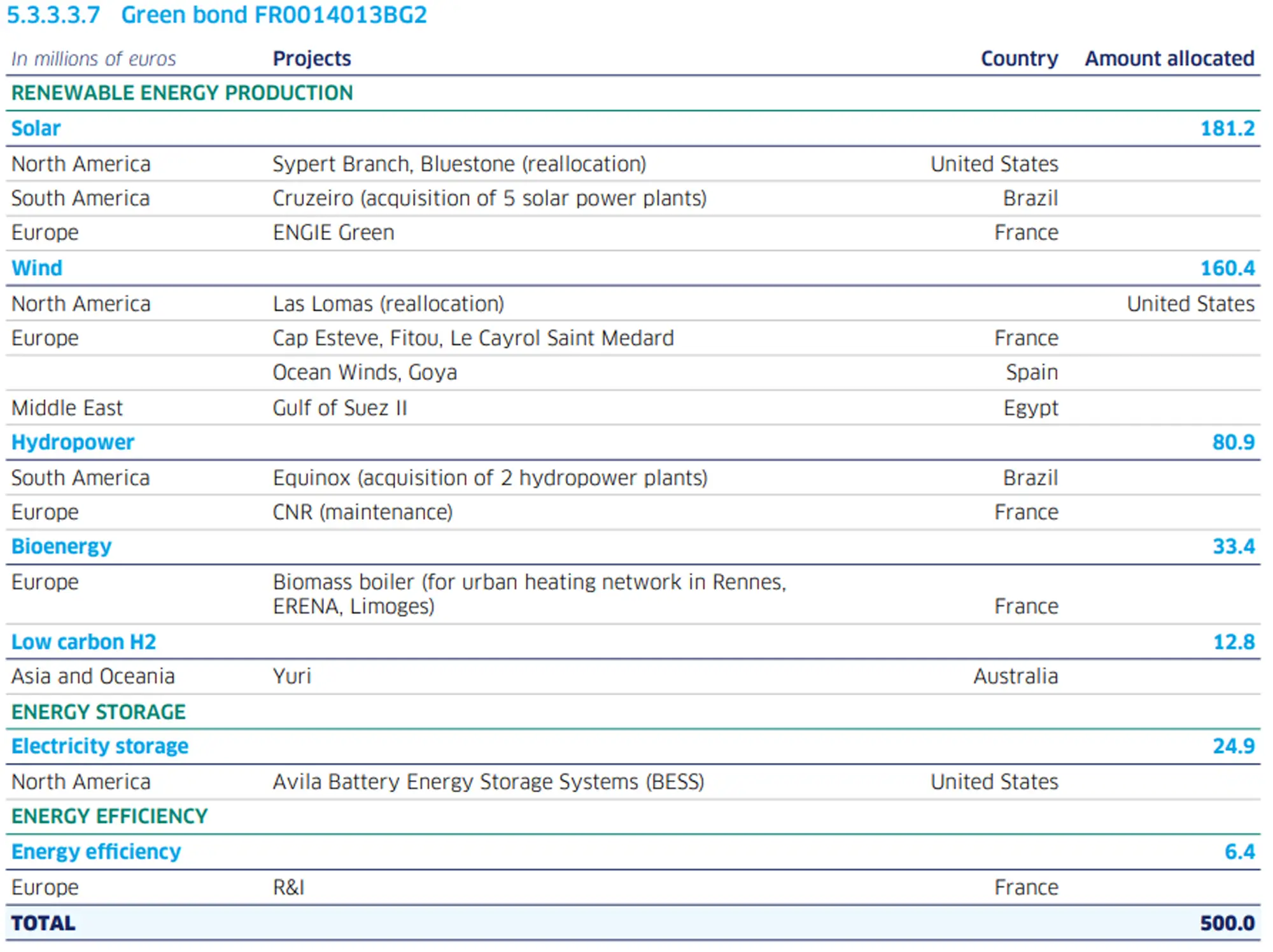Select the 'Yuri' project cell

coord(292,676)
